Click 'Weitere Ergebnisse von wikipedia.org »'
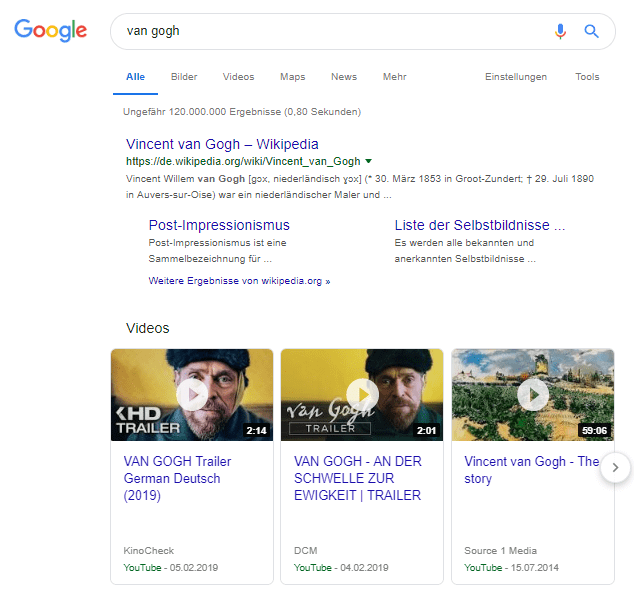Image resolution: width=634 pixels, height=595 pixels. click(239, 281)
